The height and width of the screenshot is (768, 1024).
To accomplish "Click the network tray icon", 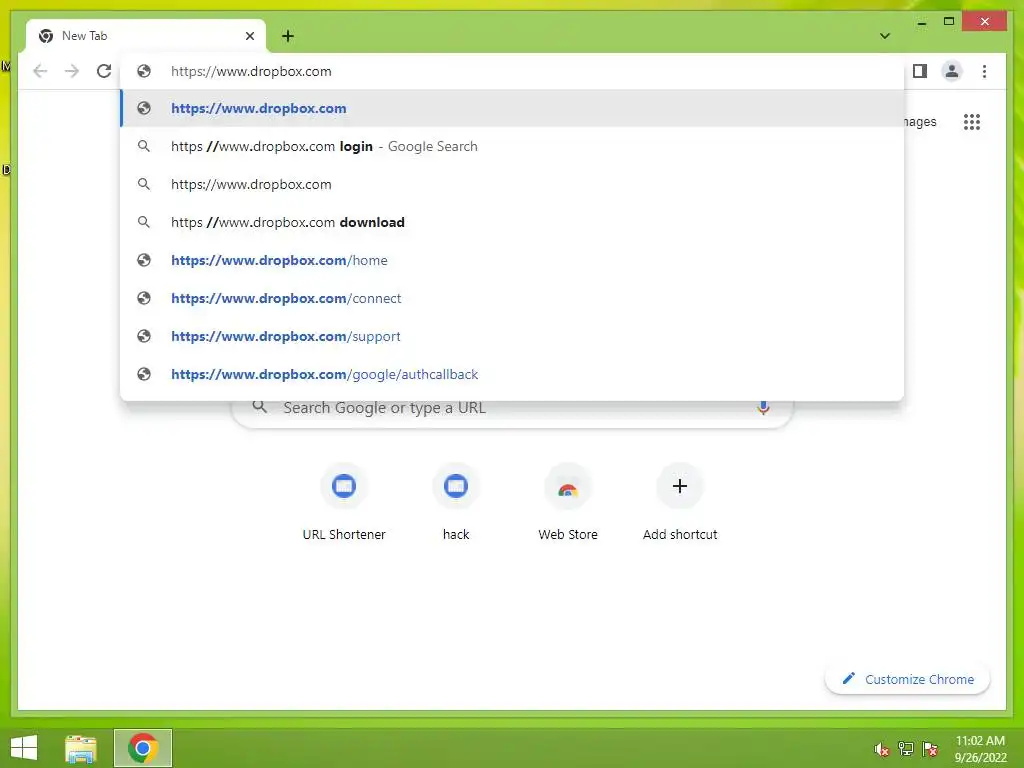I will pyautogui.click(x=906, y=749).
